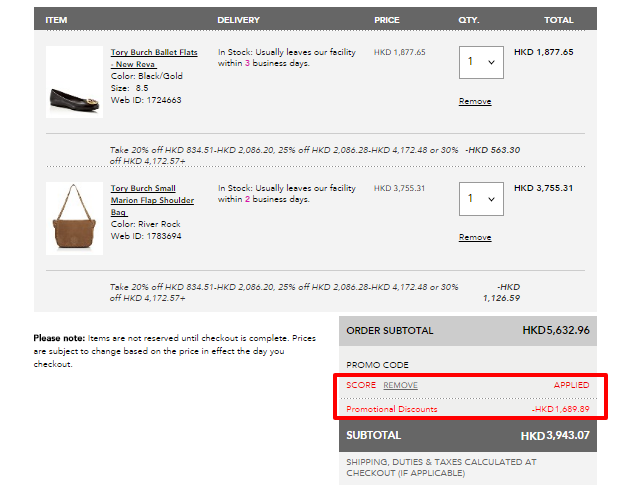Click the ballet flats product thumbnail
Screen dimensions: 617x485
coord(74,82)
